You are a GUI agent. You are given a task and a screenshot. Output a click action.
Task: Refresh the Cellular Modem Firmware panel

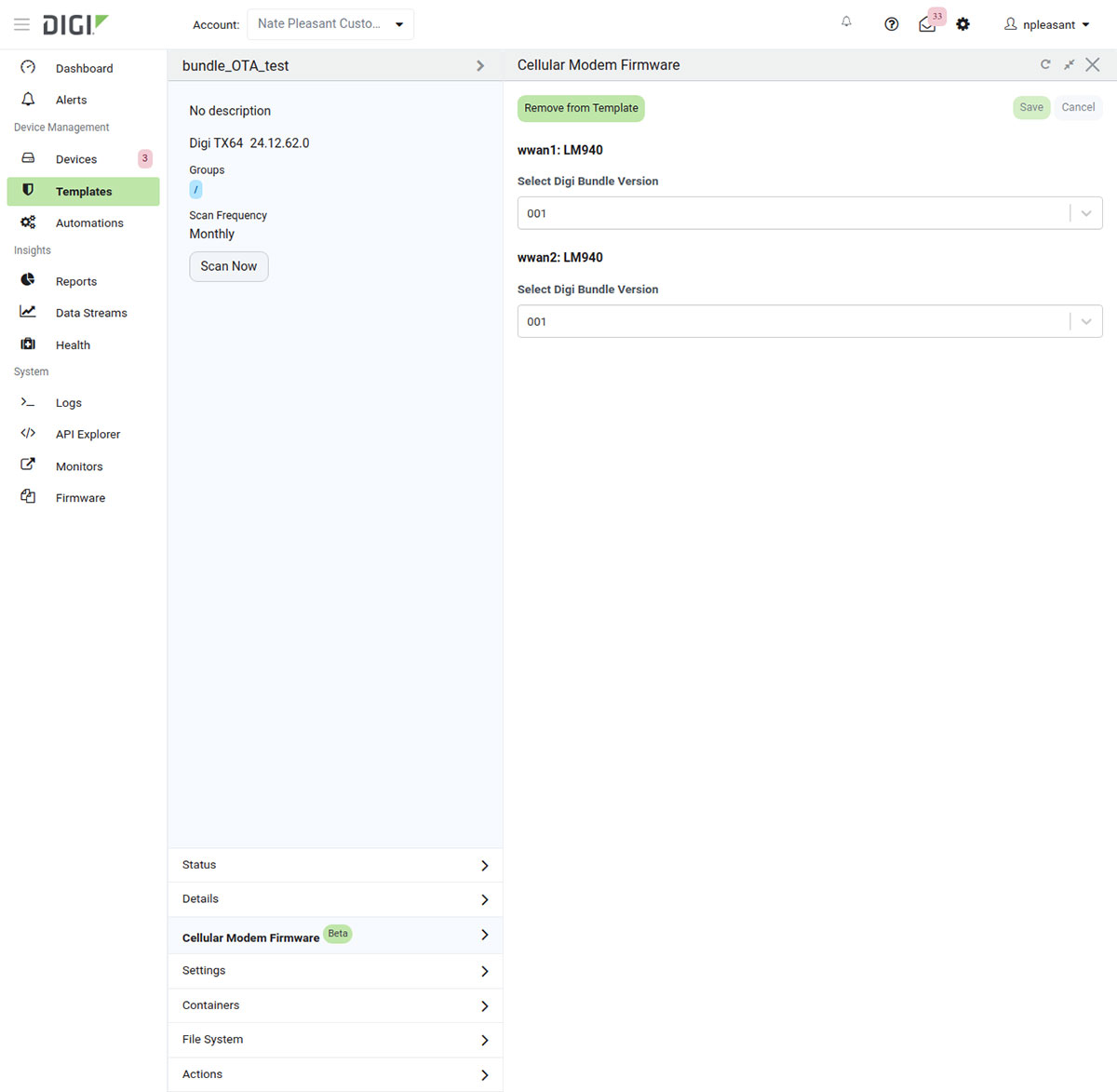[1045, 64]
